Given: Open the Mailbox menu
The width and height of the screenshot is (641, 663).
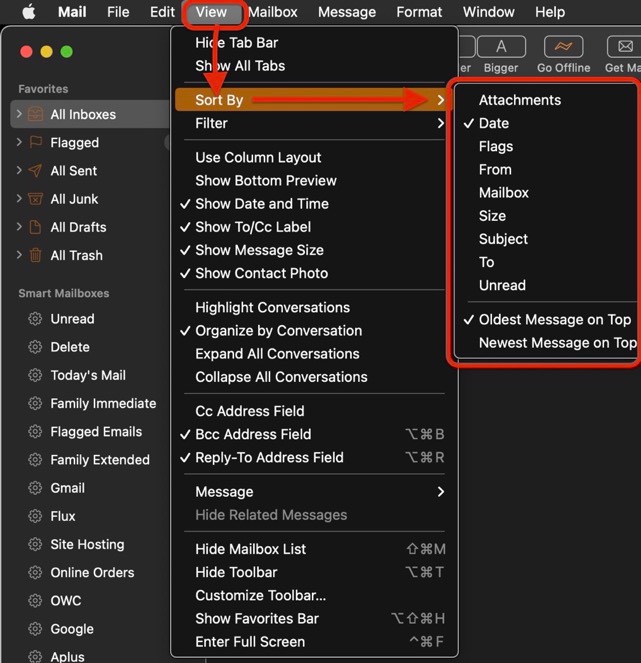Looking at the screenshot, I should (x=273, y=12).
